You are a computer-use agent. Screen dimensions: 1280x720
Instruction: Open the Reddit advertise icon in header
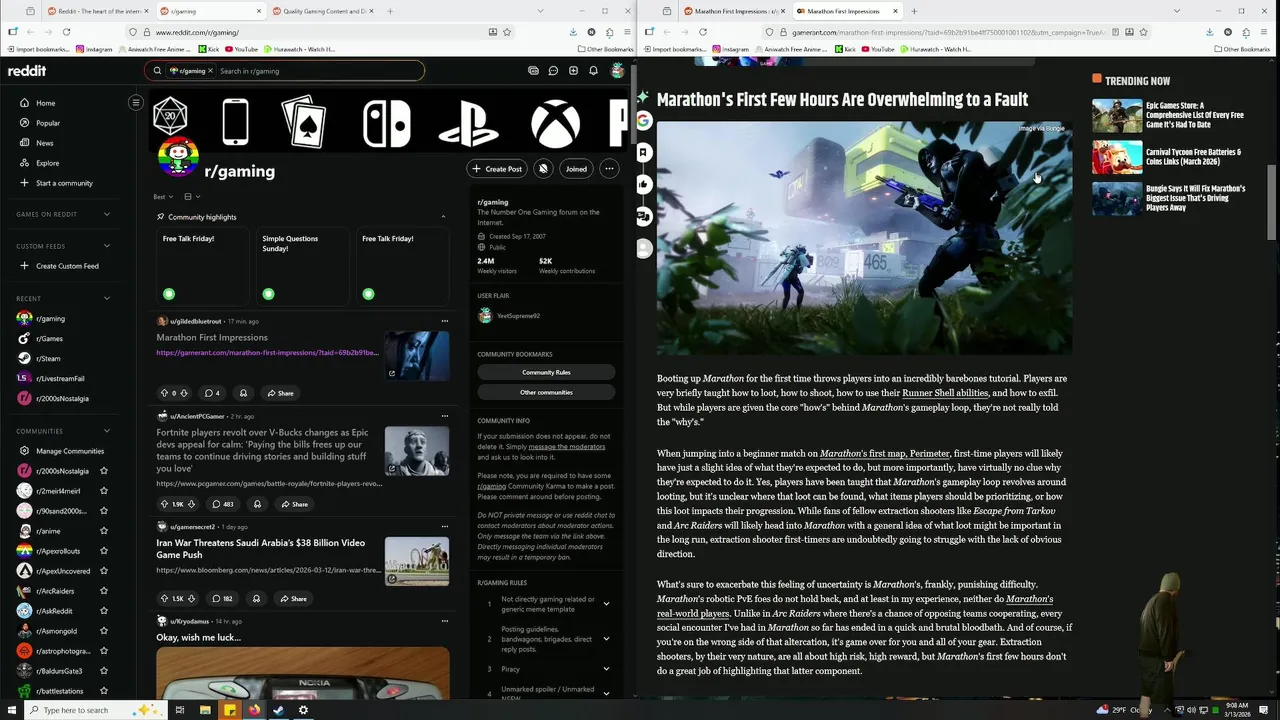pyautogui.click(x=533, y=71)
